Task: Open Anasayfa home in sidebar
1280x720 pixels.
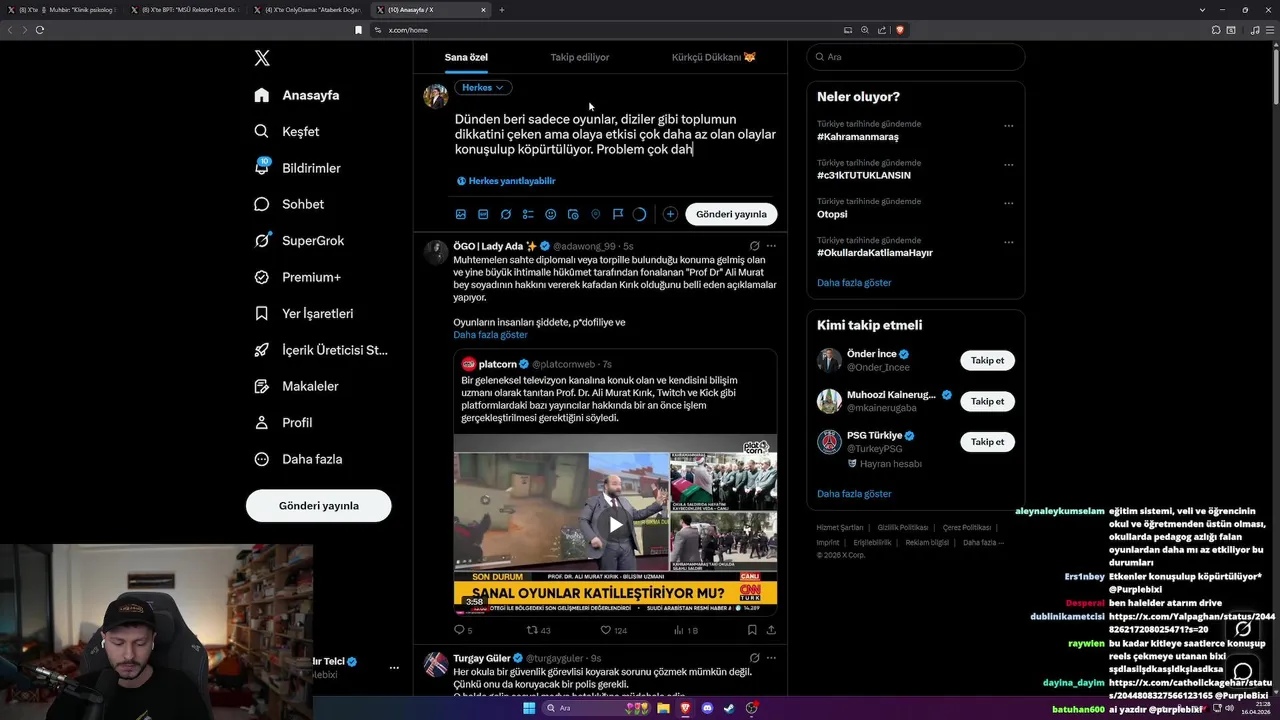Action: pyautogui.click(x=297, y=95)
